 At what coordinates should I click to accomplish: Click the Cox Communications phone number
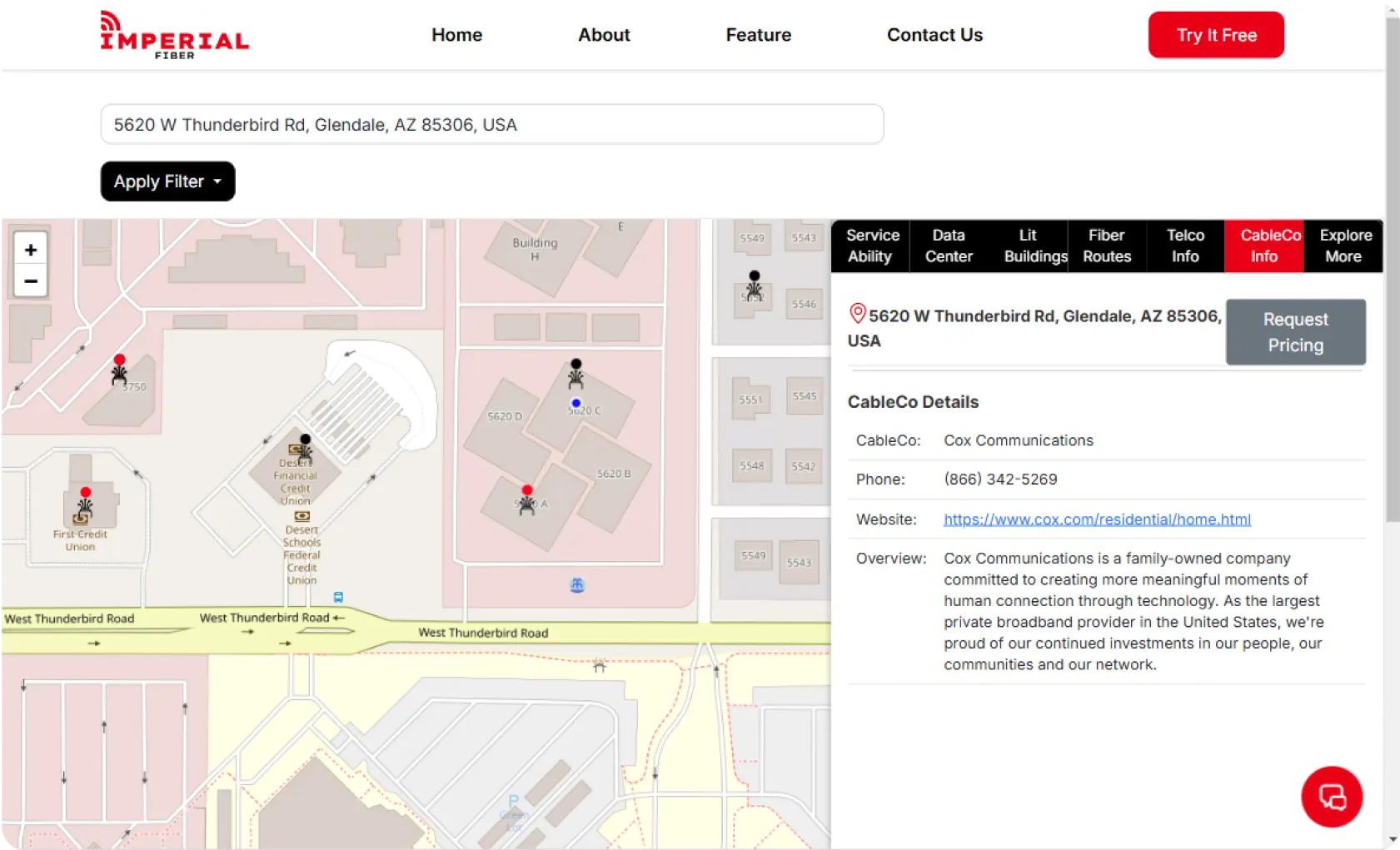[1000, 480]
